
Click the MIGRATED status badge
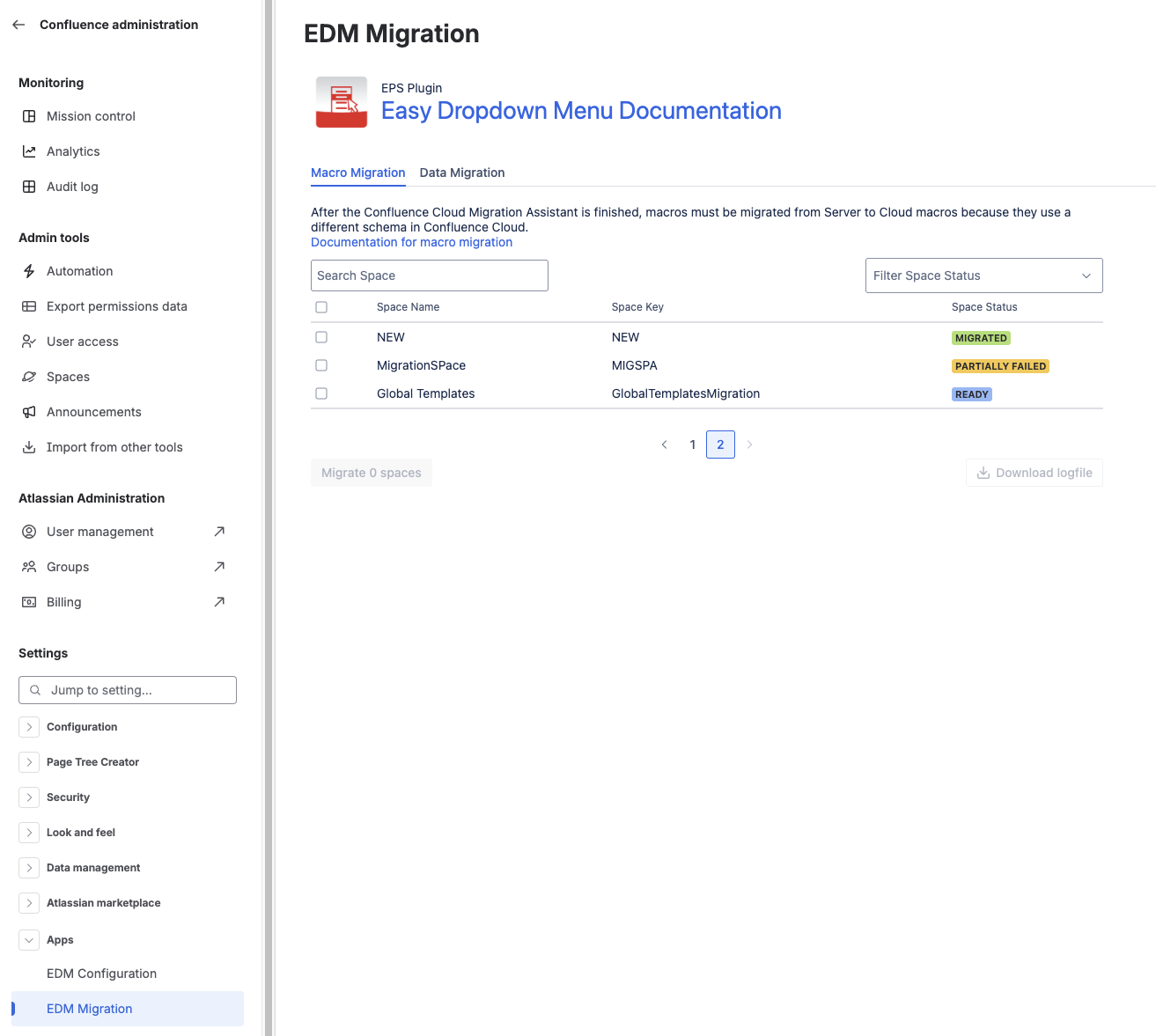click(981, 338)
